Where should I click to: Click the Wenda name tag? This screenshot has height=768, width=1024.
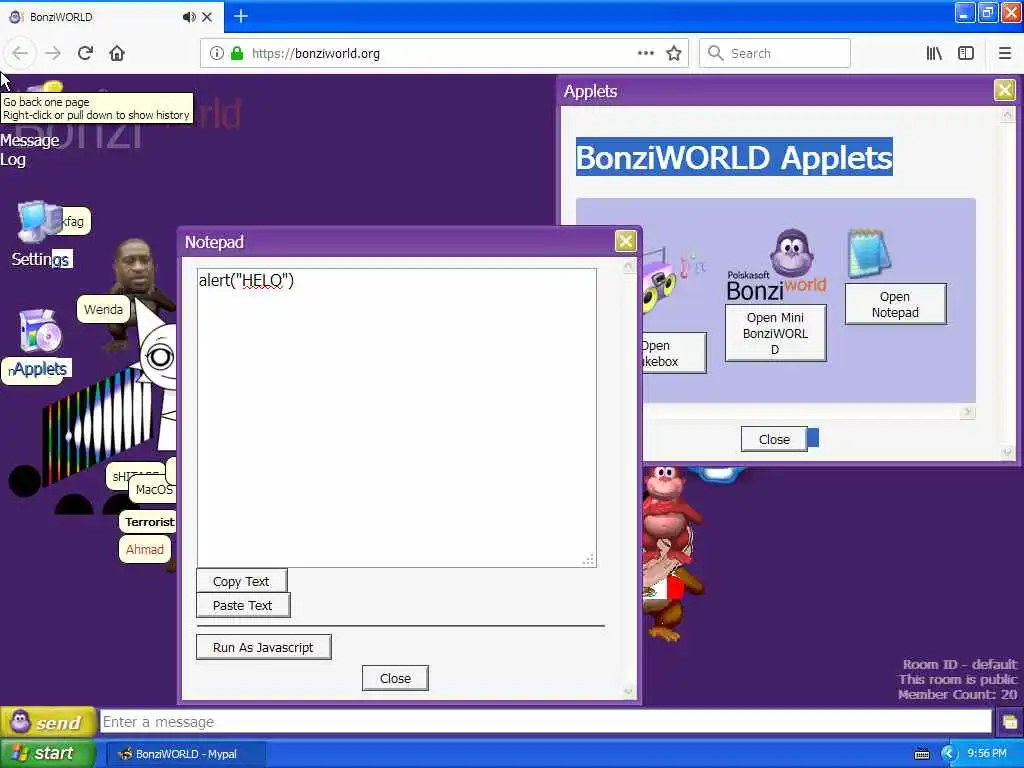pos(103,310)
